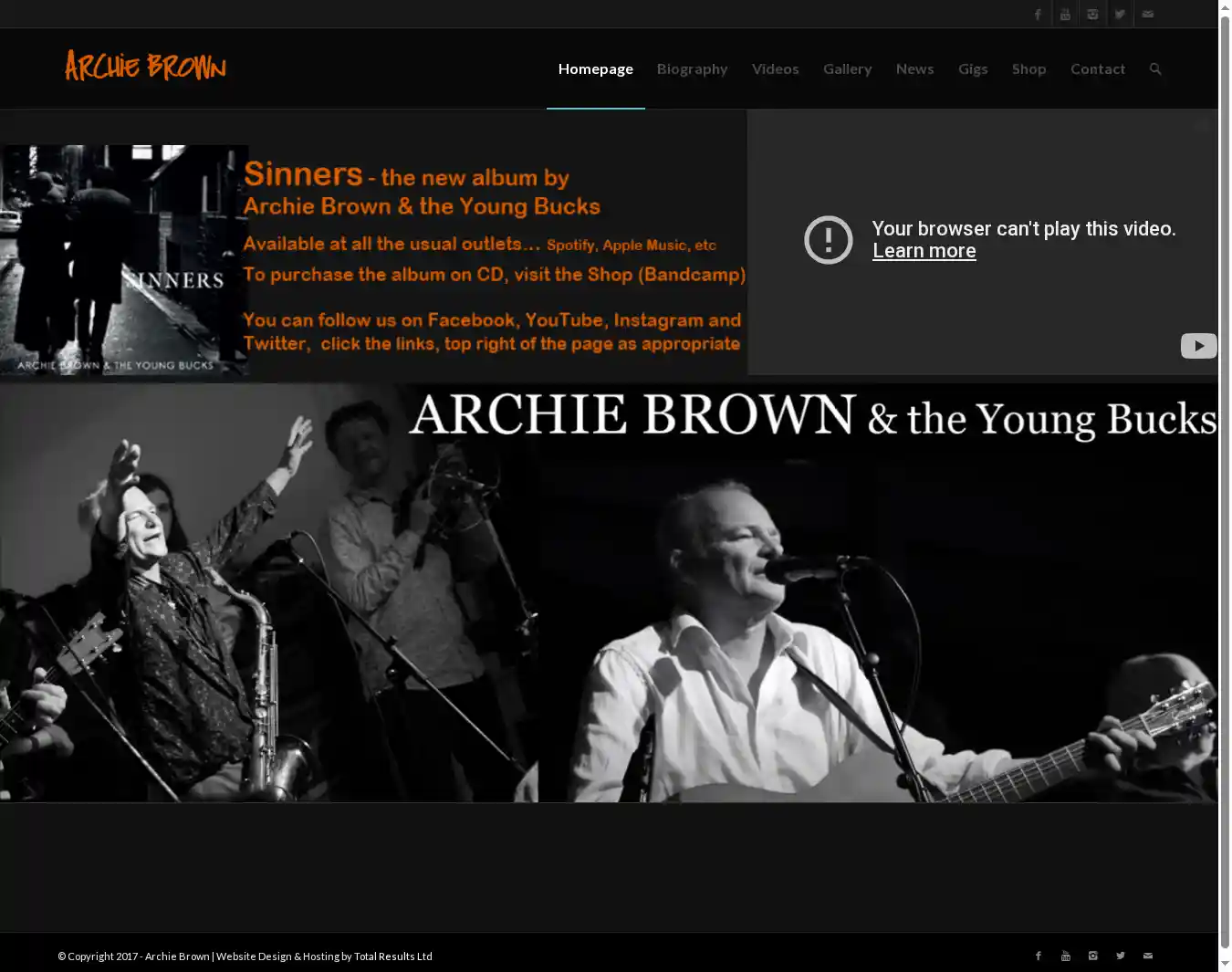Click the Learn more video link
1232x972 pixels.
(924, 251)
